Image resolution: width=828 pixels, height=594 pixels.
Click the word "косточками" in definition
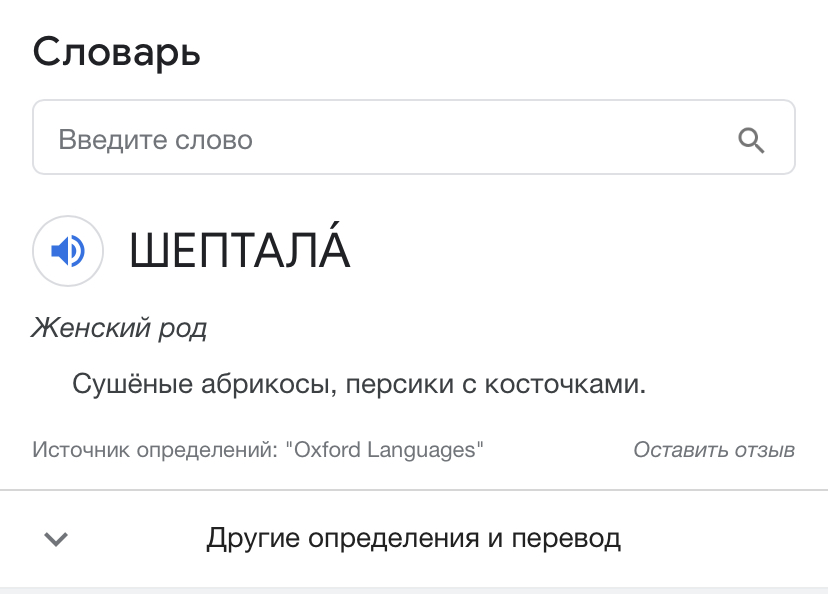coord(565,384)
